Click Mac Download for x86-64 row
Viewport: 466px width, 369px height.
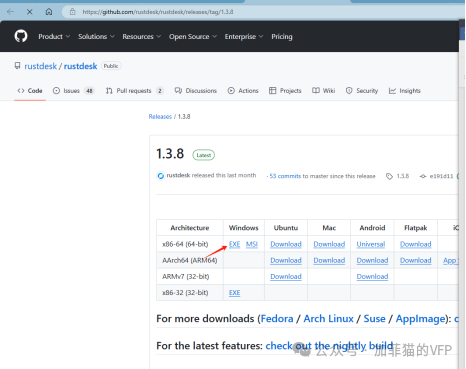(329, 244)
